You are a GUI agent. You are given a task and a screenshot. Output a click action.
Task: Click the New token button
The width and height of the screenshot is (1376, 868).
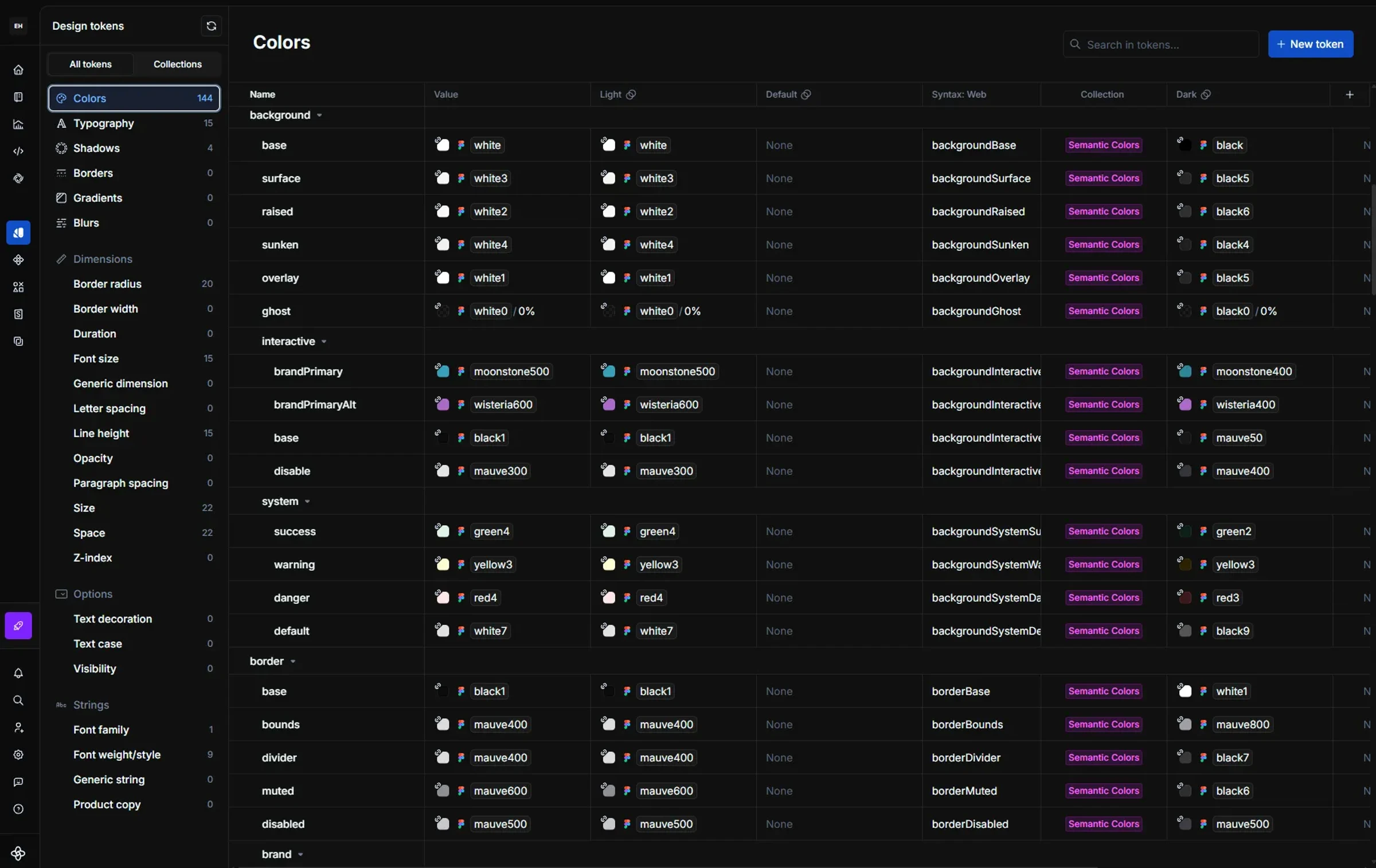1310,44
